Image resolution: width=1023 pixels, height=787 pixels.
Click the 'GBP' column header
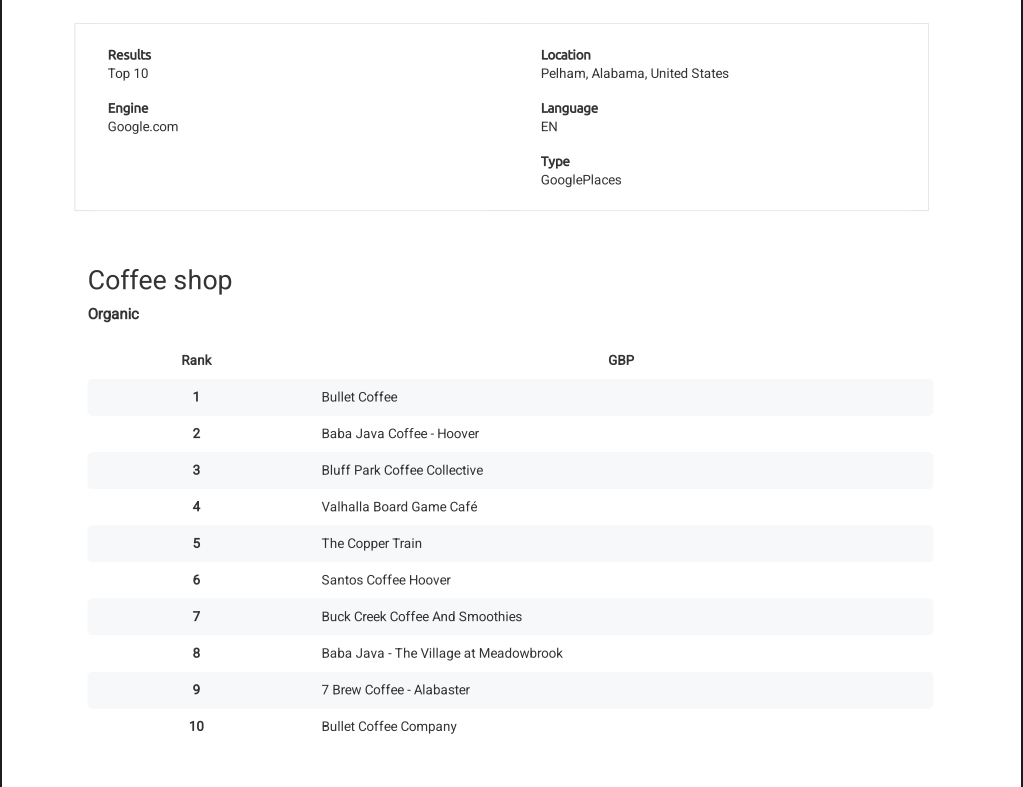(621, 360)
